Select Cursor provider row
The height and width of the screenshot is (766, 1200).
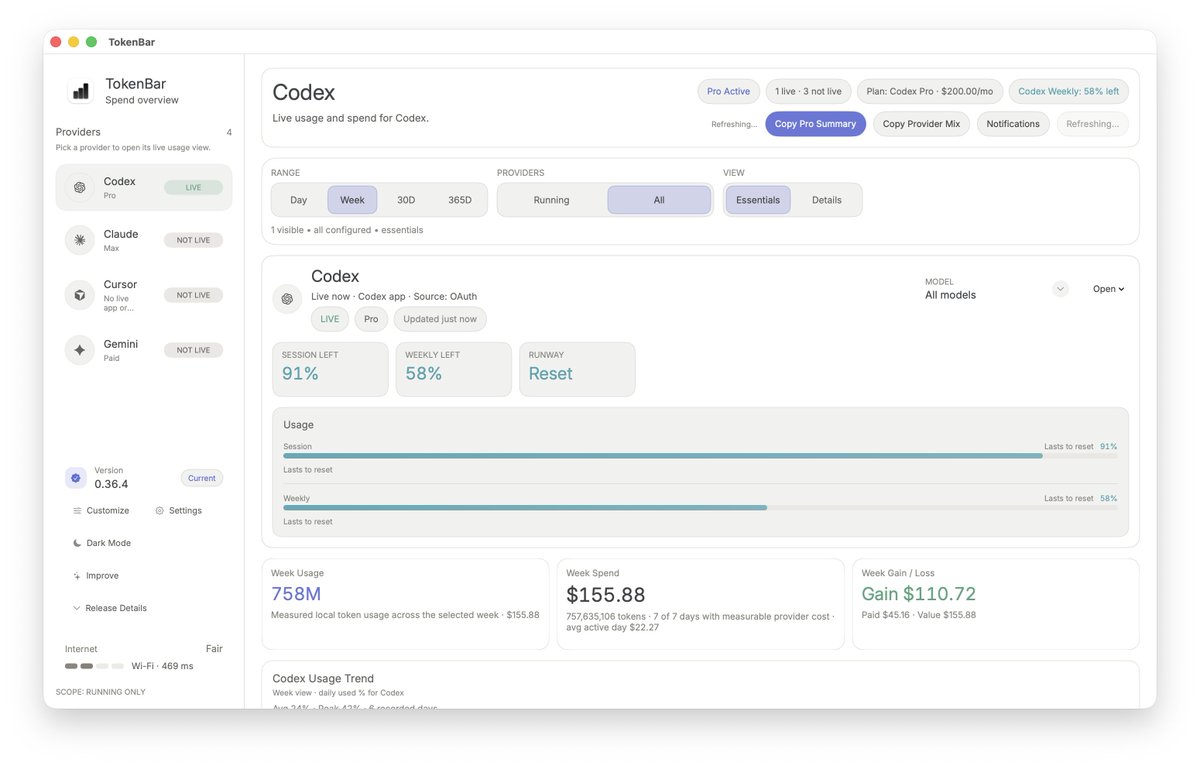point(144,295)
